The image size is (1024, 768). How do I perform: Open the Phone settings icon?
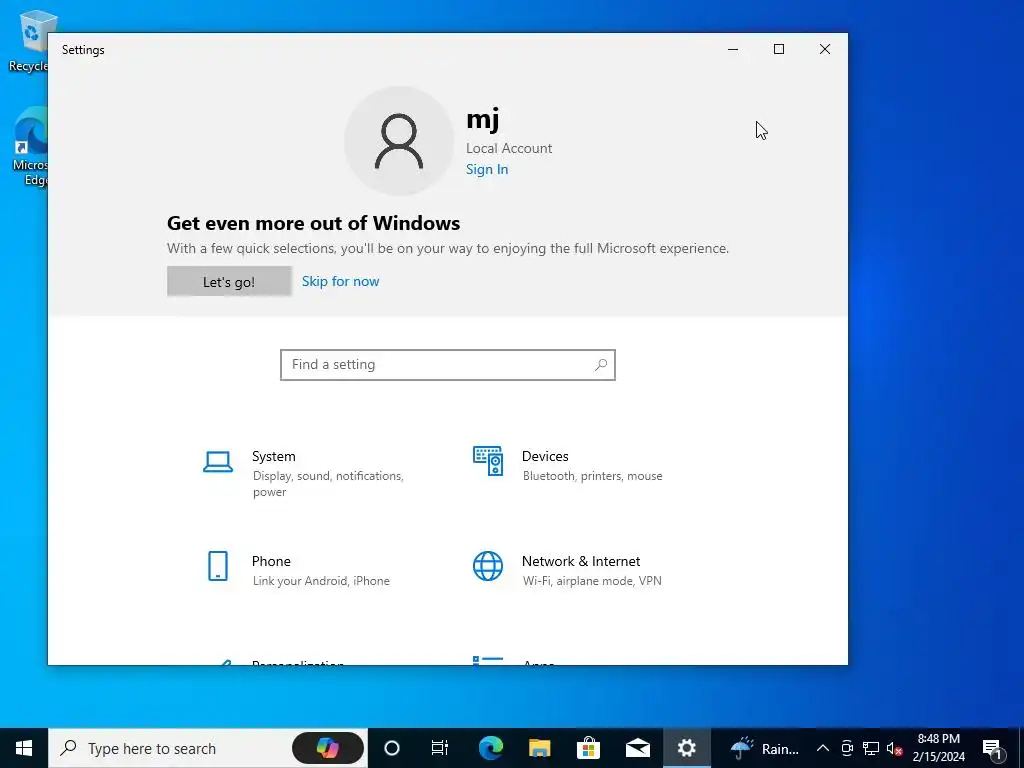pos(217,566)
